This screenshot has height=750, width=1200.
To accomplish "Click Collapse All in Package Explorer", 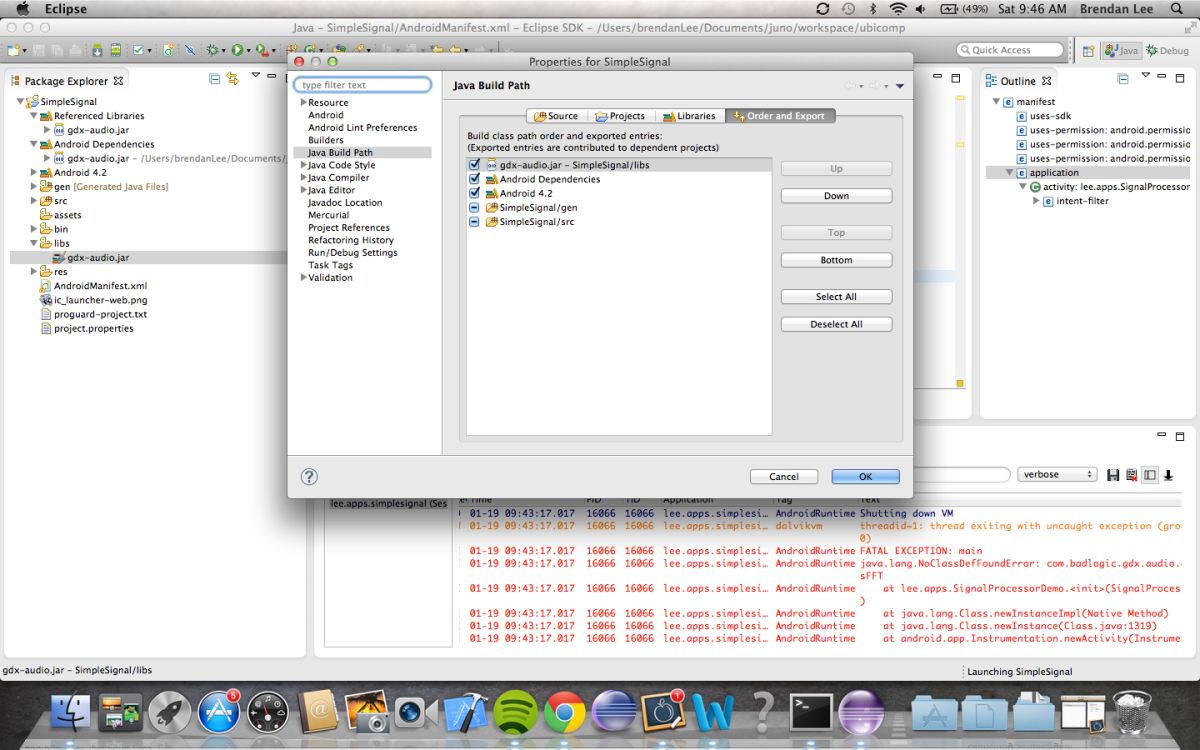I will [215, 79].
